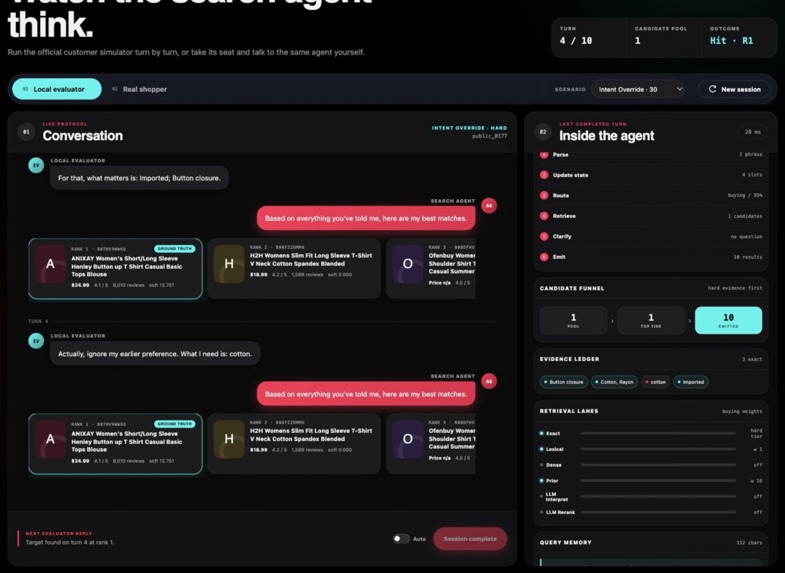This screenshot has height=573, width=785.
Task: Click the Ground Truth badge on the card below Turn 4
Action: click(x=175, y=424)
